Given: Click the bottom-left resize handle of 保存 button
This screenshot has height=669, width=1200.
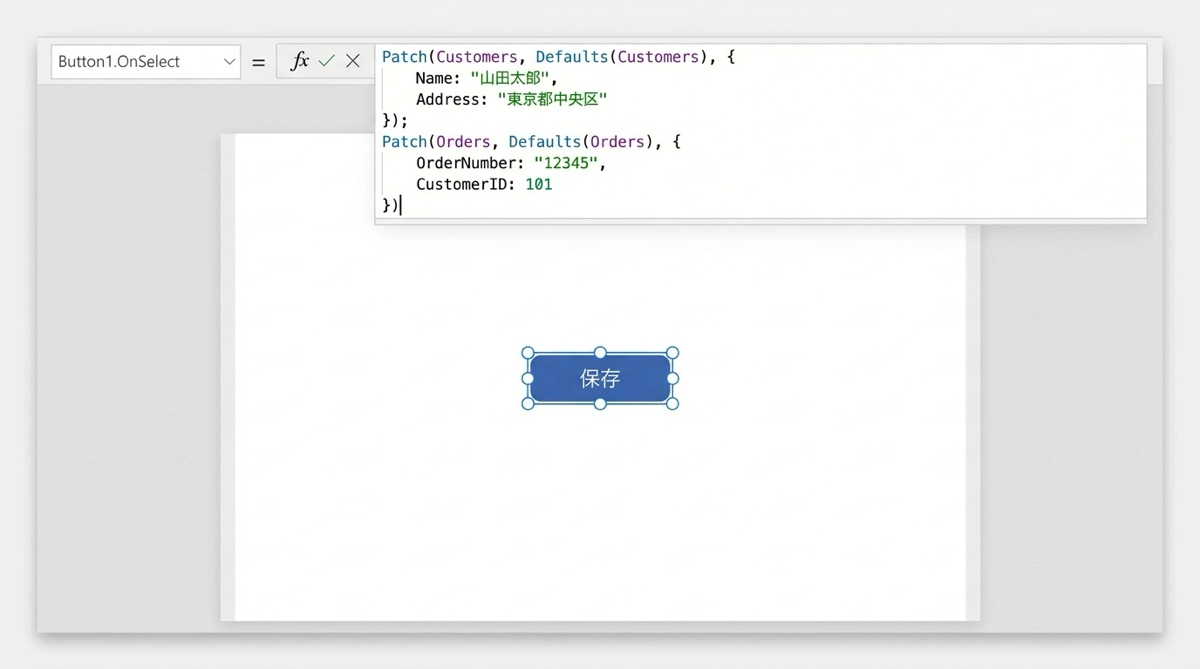Looking at the screenshot, I should pyautogui.click(x=528, y=403).
